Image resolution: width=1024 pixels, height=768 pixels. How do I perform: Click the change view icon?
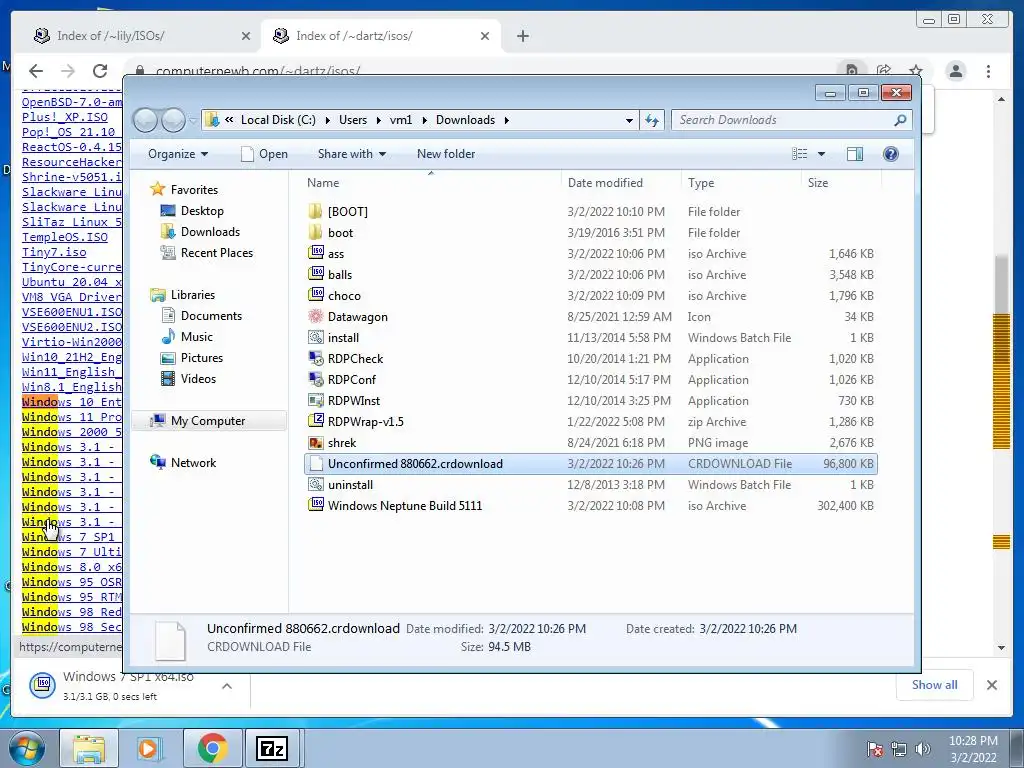[x=799, y=153]
